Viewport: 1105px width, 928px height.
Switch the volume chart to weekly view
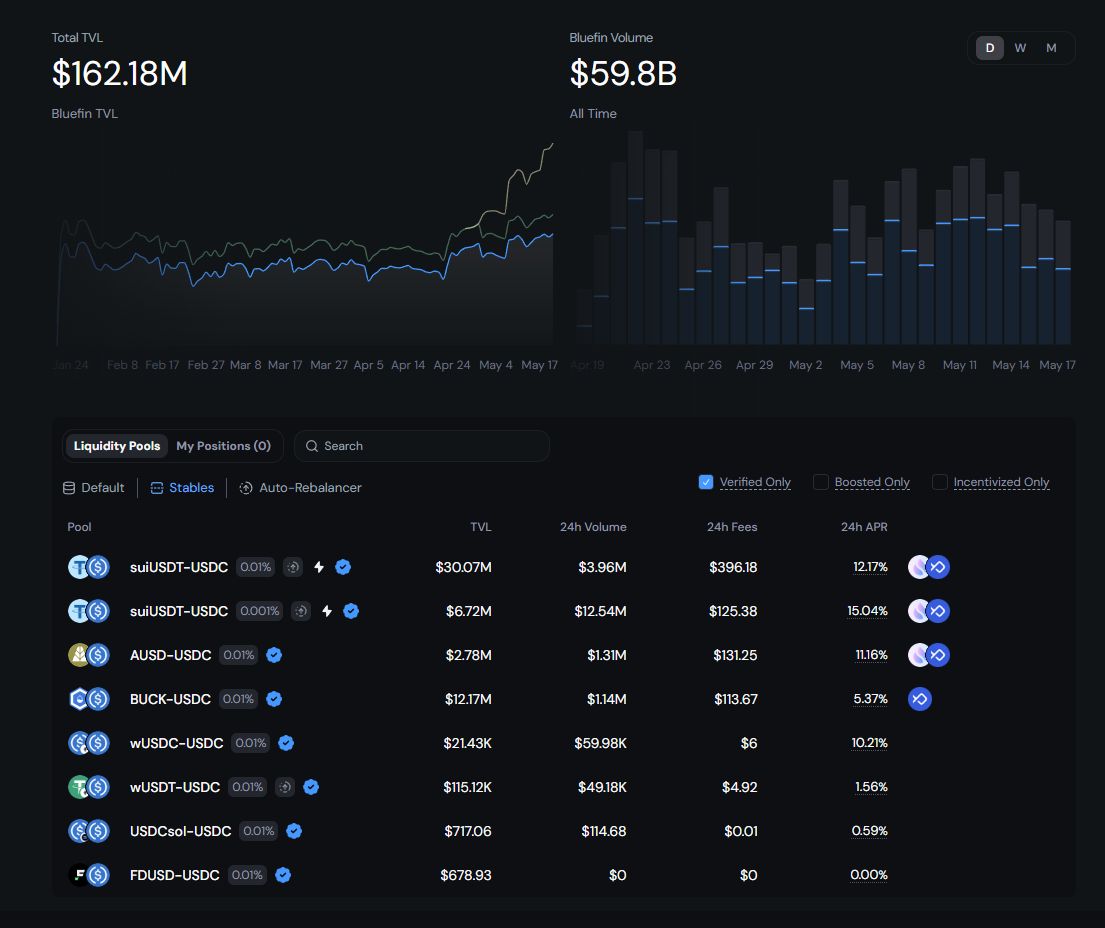(x=1020, y=48)
